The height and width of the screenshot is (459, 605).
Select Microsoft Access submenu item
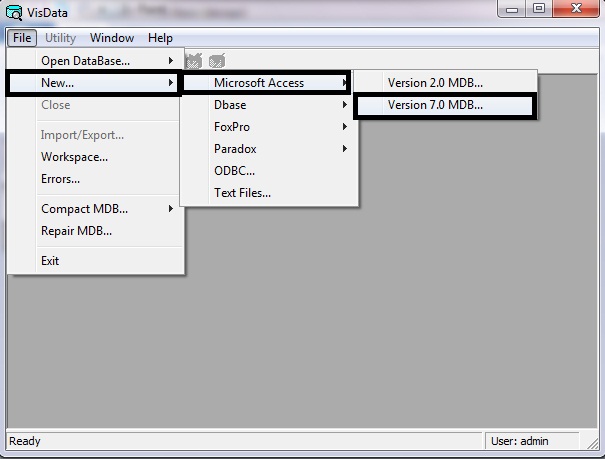(267, 83)
